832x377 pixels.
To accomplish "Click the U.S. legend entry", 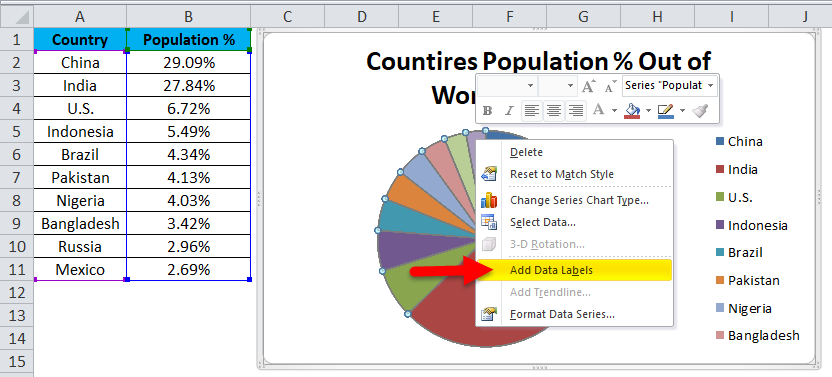I will [735, 198].
